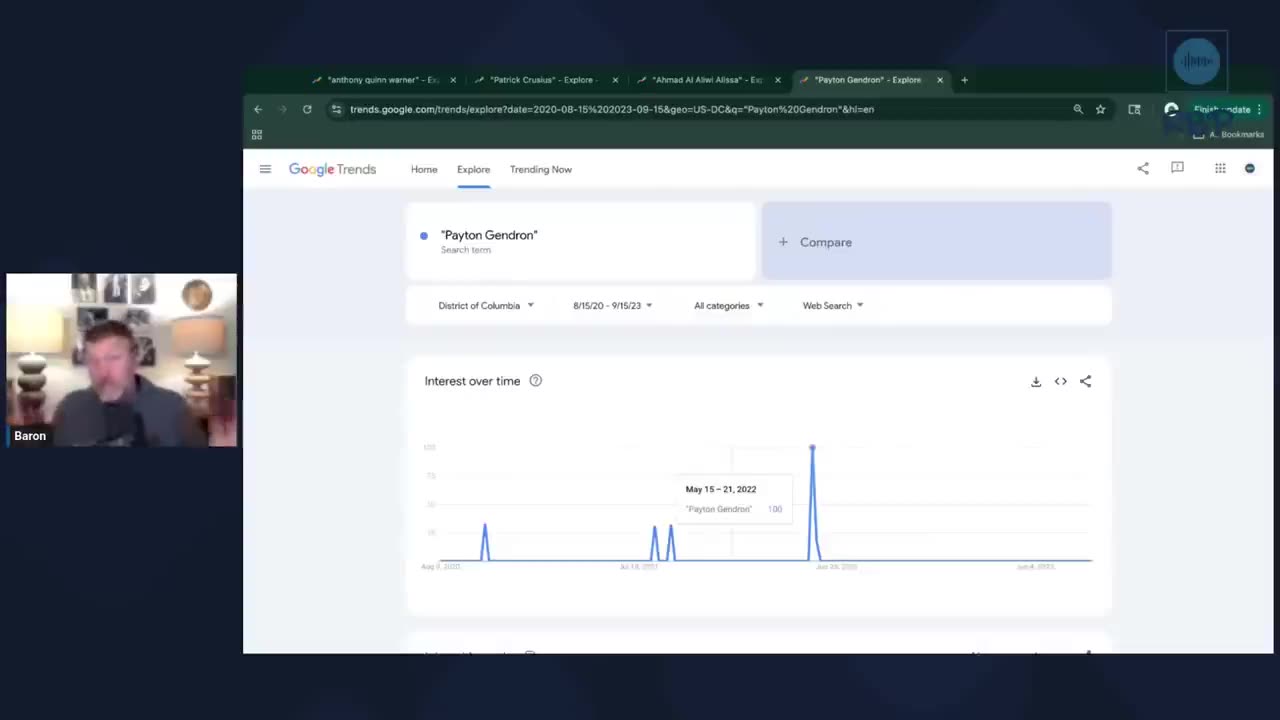Click the "Payton Gendron" search term box
The image size is (1280, 720).
[x=580, y=241]
